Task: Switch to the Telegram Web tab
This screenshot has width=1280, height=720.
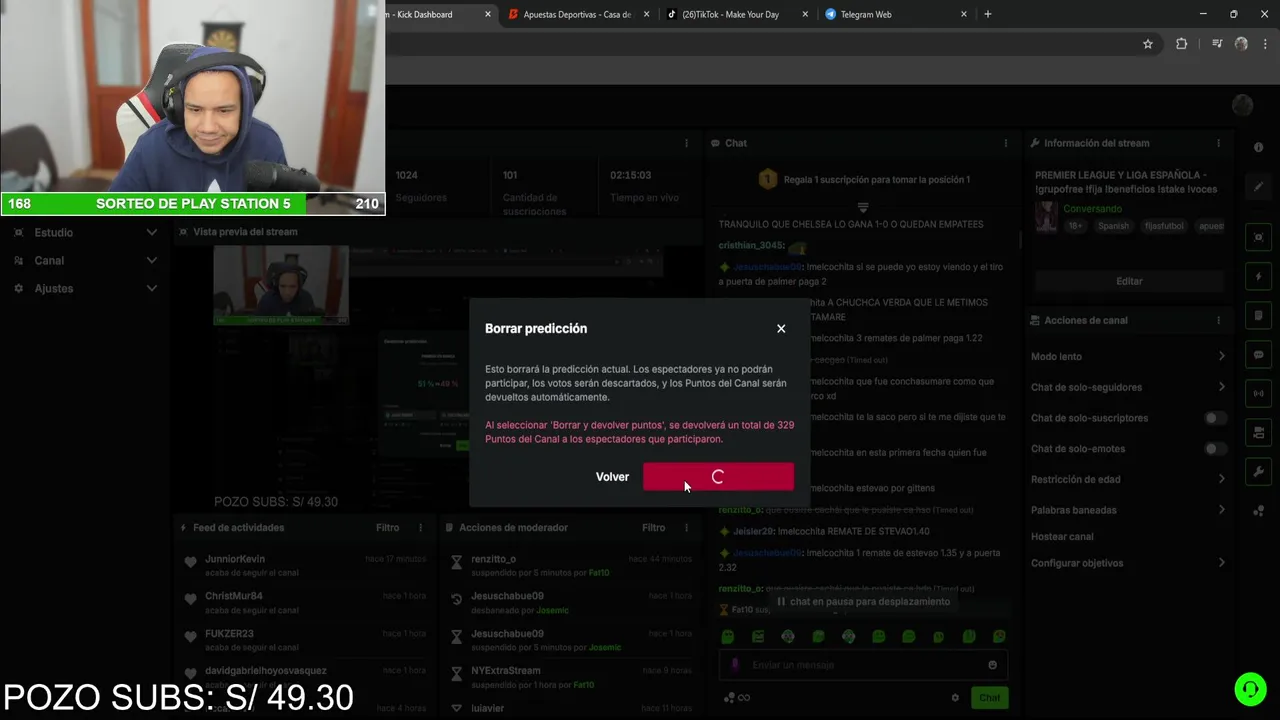Action: (895, 14)
